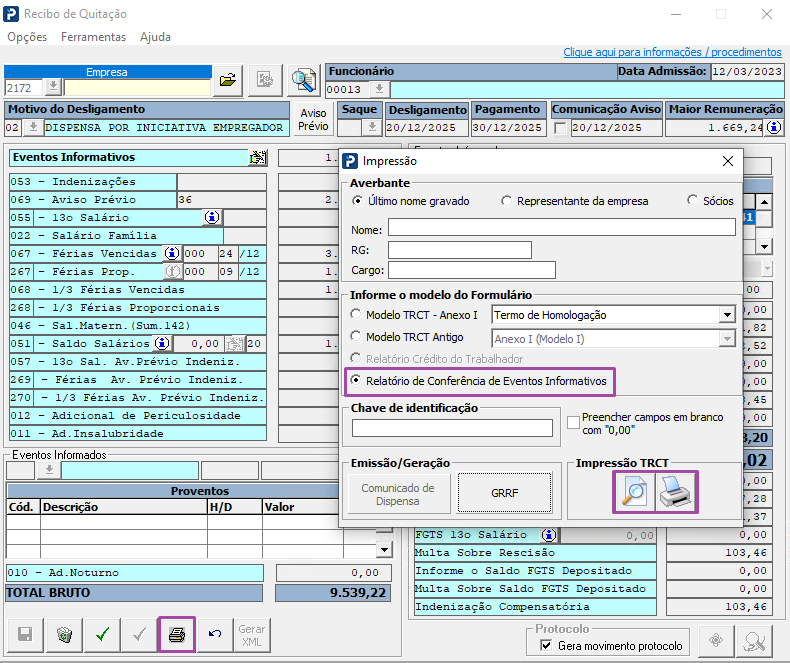The width and height of the screenshot is (790, 663).
Task: Click the Comunicado de Dispensa button
Action: click(x=398, y=494)
